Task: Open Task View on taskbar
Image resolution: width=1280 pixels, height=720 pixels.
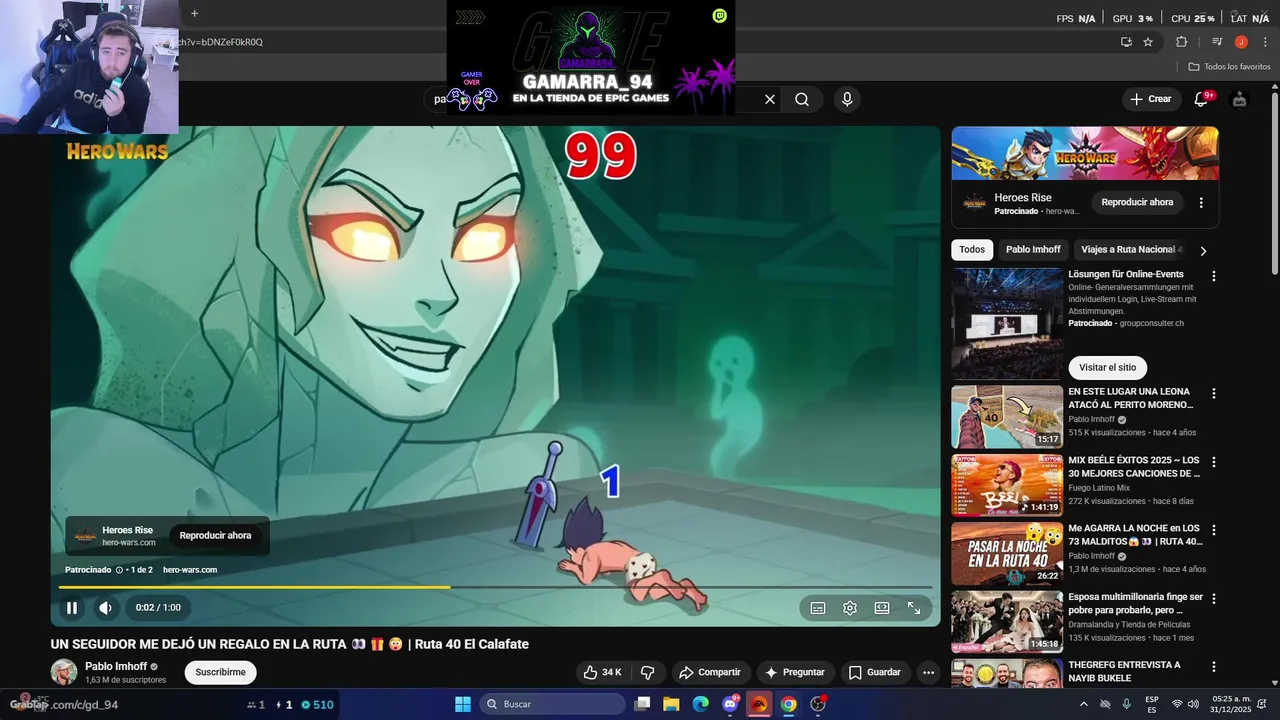Action: pos(643,704)
